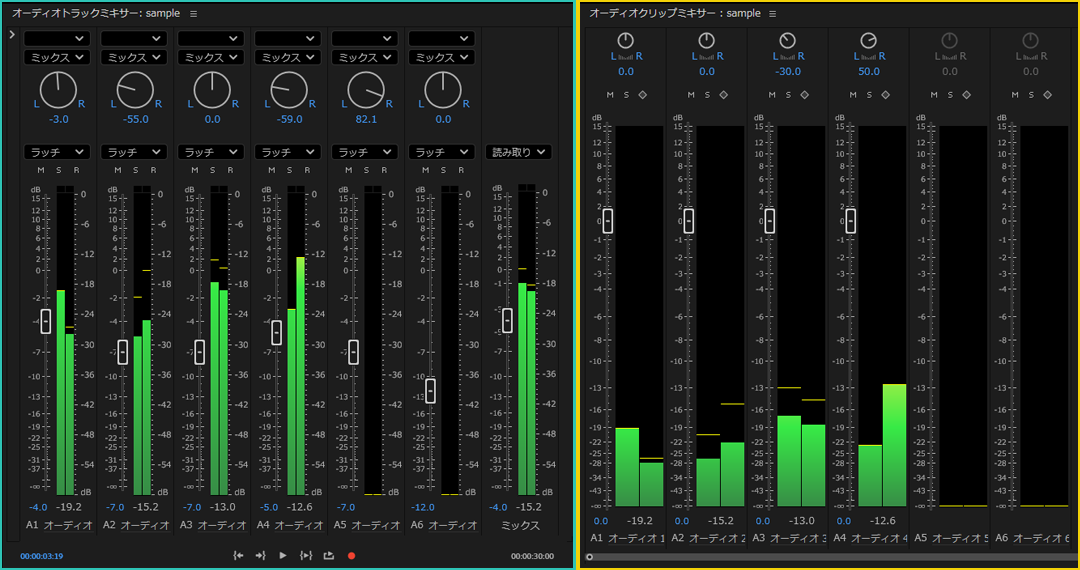Screen dimensions: 1080x570
Task: Click the pan knob for track A5
Action: point(365,91)
